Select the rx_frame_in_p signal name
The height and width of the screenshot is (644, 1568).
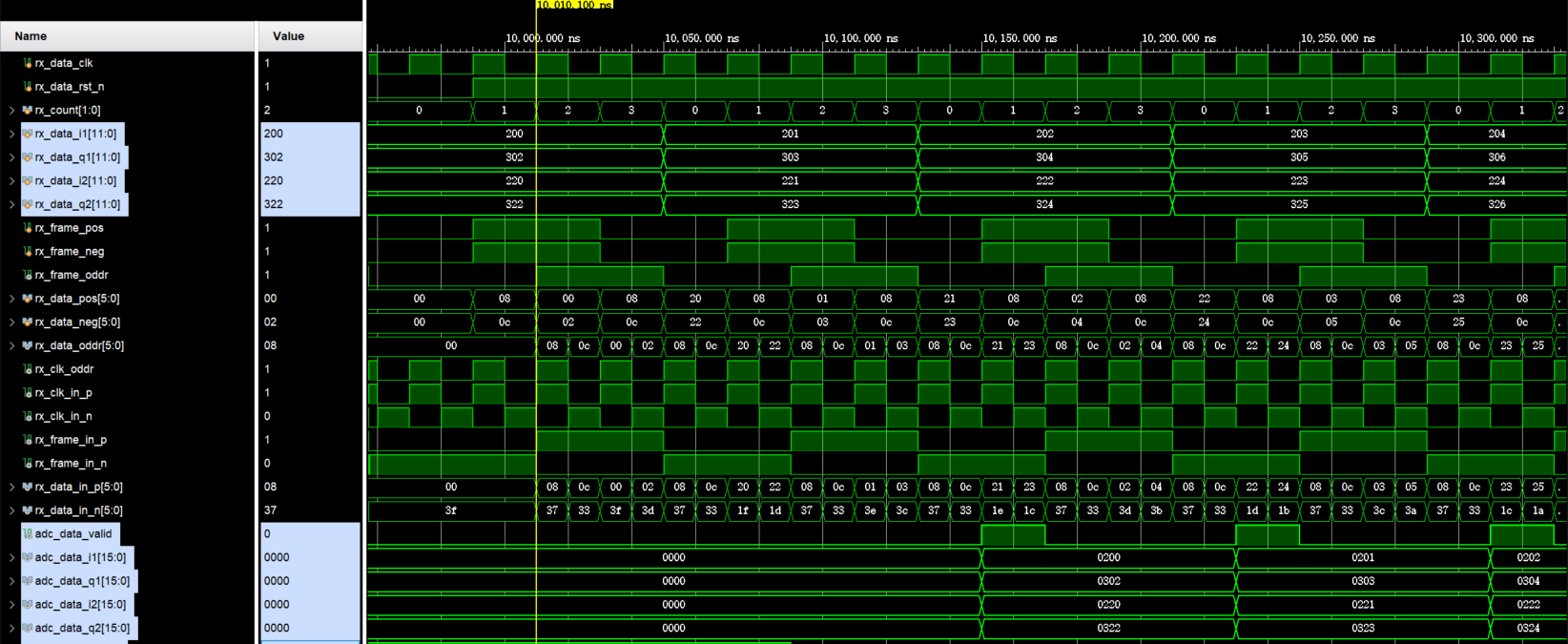click(71, 440)
